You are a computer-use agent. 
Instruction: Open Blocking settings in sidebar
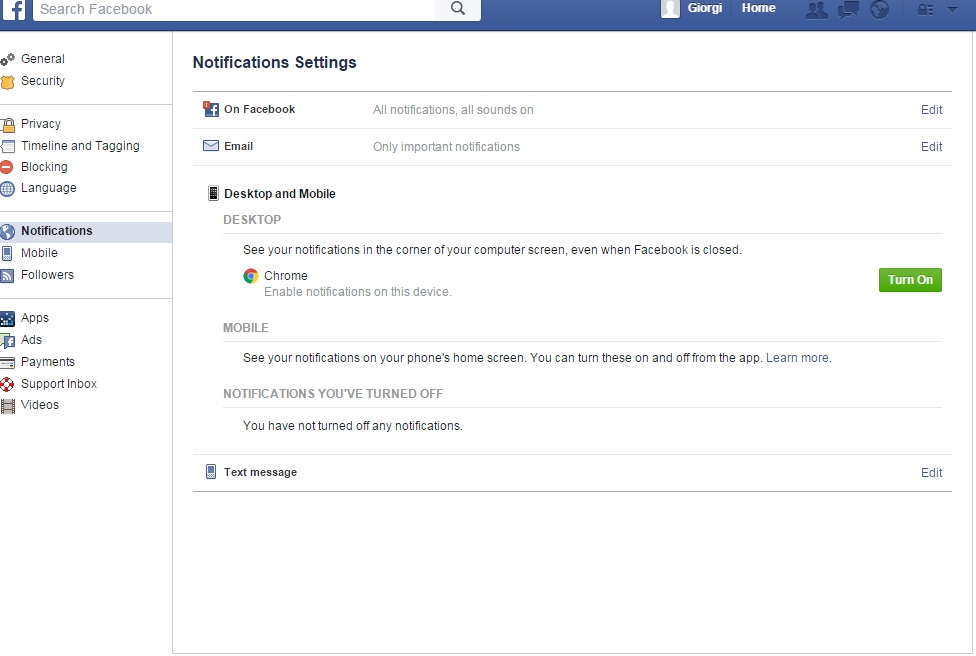tap(44, 167)
